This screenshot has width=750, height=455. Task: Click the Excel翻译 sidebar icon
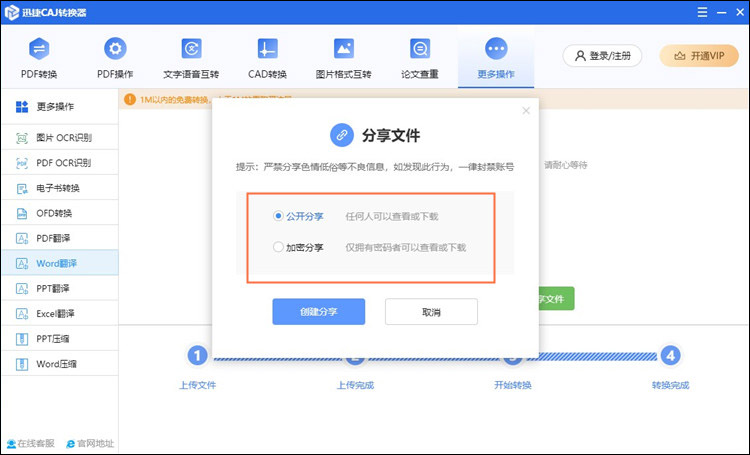tap(22, 314)
